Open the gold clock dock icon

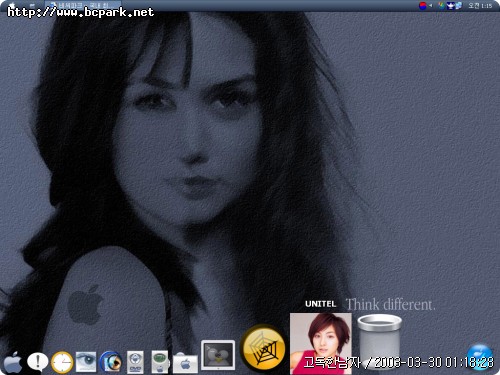click(x=62, y=362)
